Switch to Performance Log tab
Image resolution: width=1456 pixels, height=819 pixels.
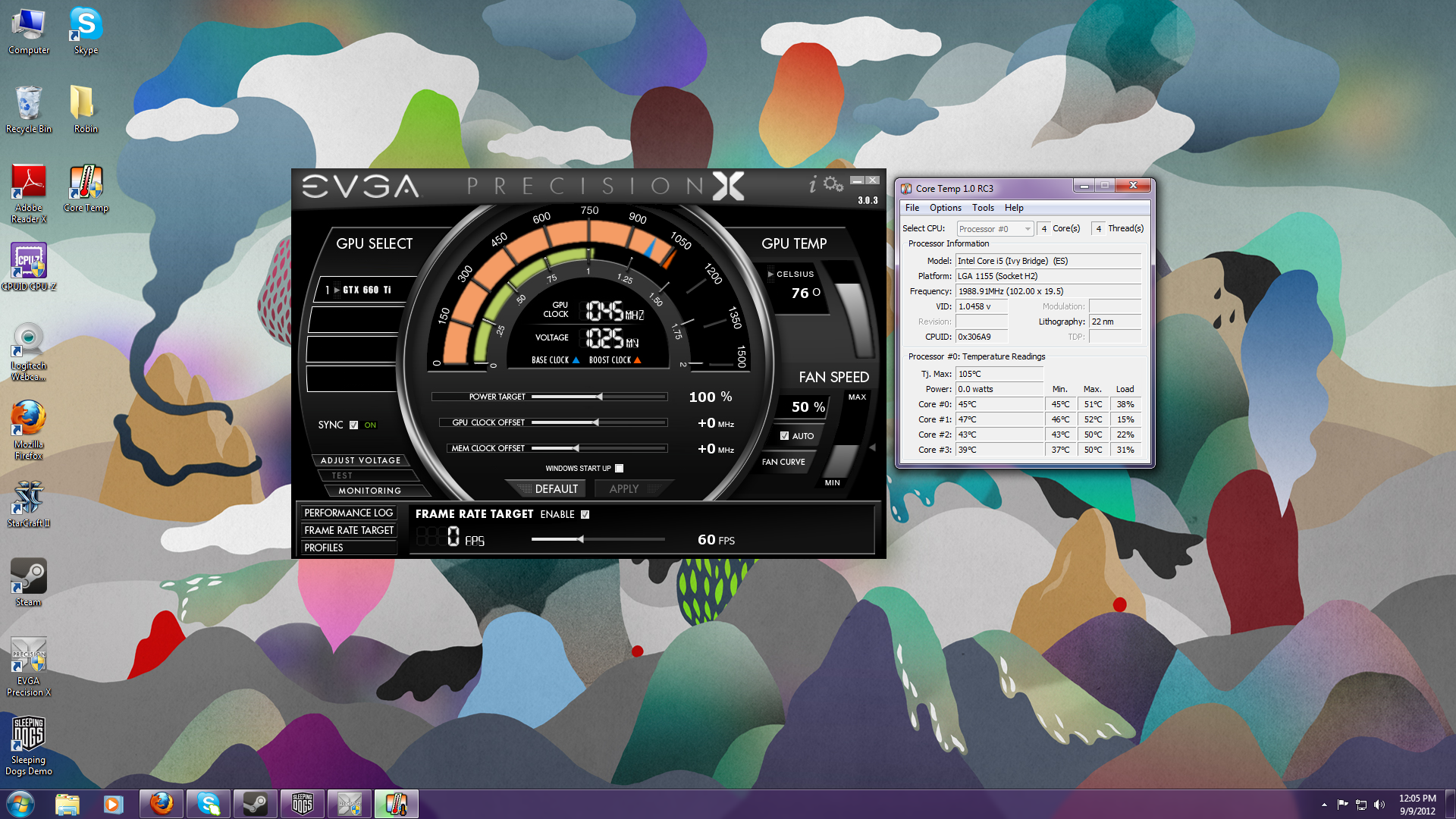click(x=348, y=513)
